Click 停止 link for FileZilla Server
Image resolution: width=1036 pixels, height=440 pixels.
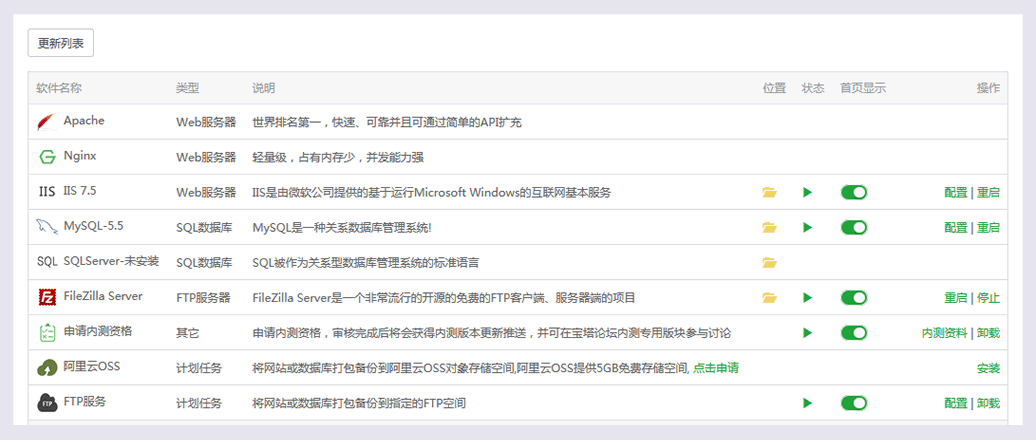coord(988,297)
